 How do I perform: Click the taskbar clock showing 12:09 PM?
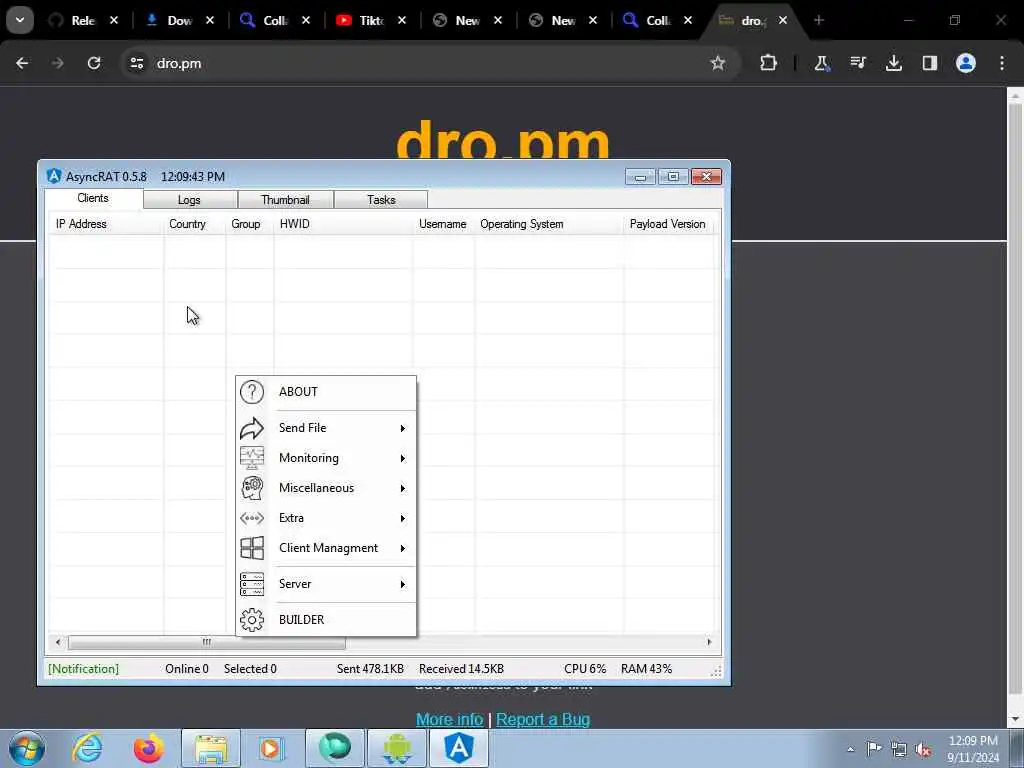point(972,749)
